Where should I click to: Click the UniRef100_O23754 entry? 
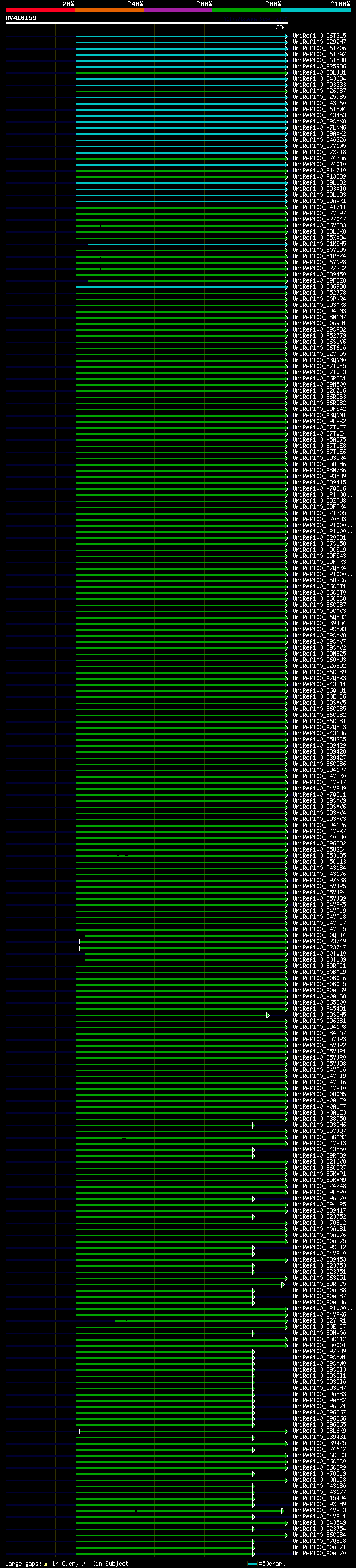pyautogui.click(x=319, y=1529)
